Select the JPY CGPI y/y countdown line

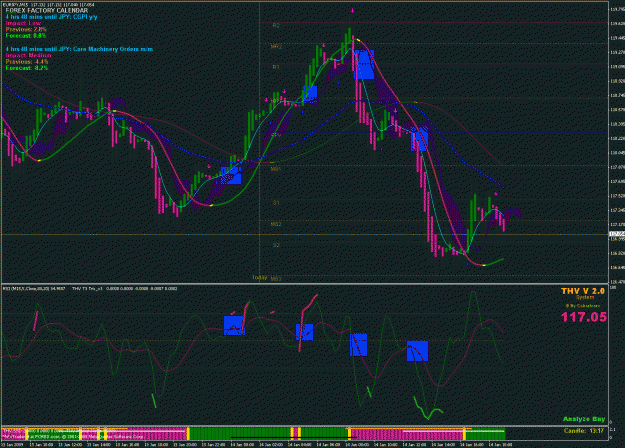coord(51,17)
